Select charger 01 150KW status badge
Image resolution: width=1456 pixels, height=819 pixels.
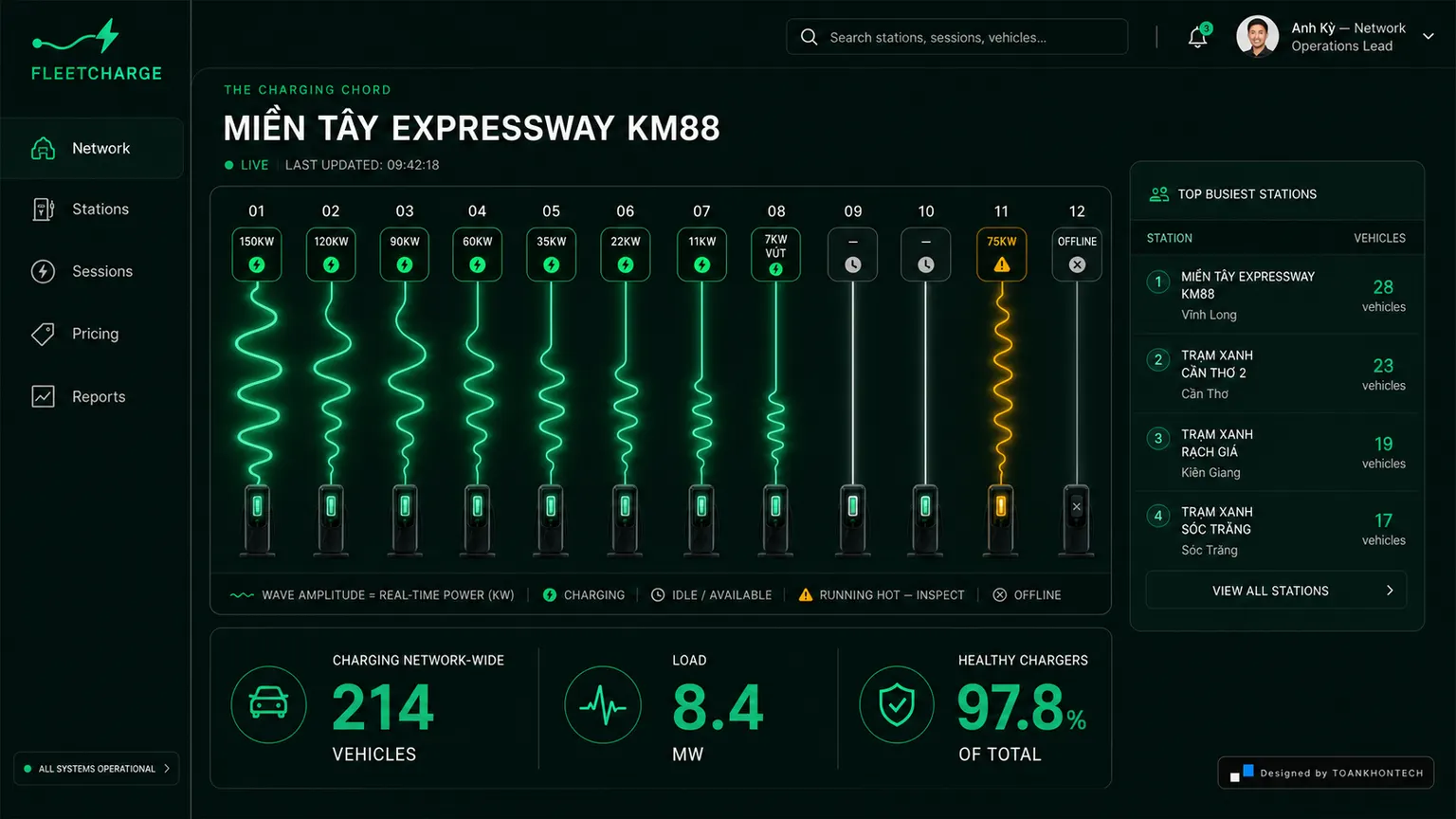click(257, 254)
